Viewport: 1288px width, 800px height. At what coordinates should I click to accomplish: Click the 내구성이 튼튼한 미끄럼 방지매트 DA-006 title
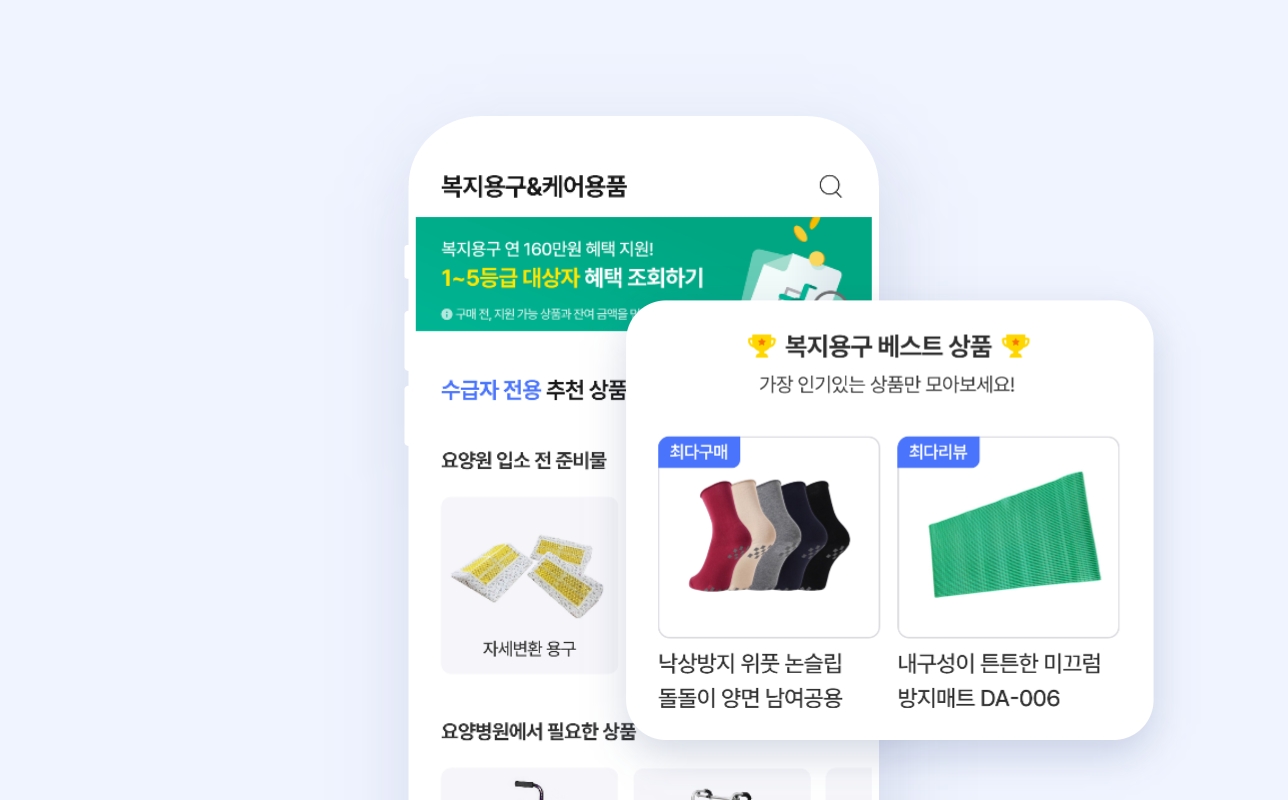(999, 680)
